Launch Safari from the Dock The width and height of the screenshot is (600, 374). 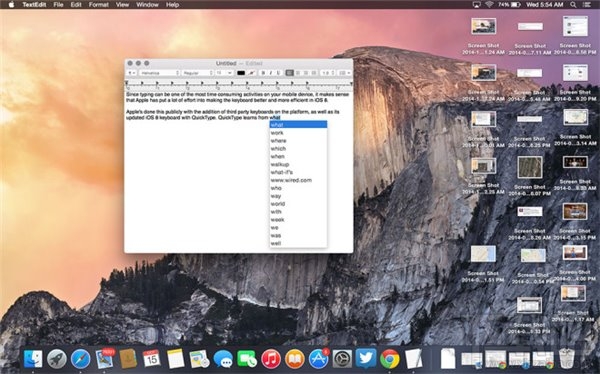80,359
